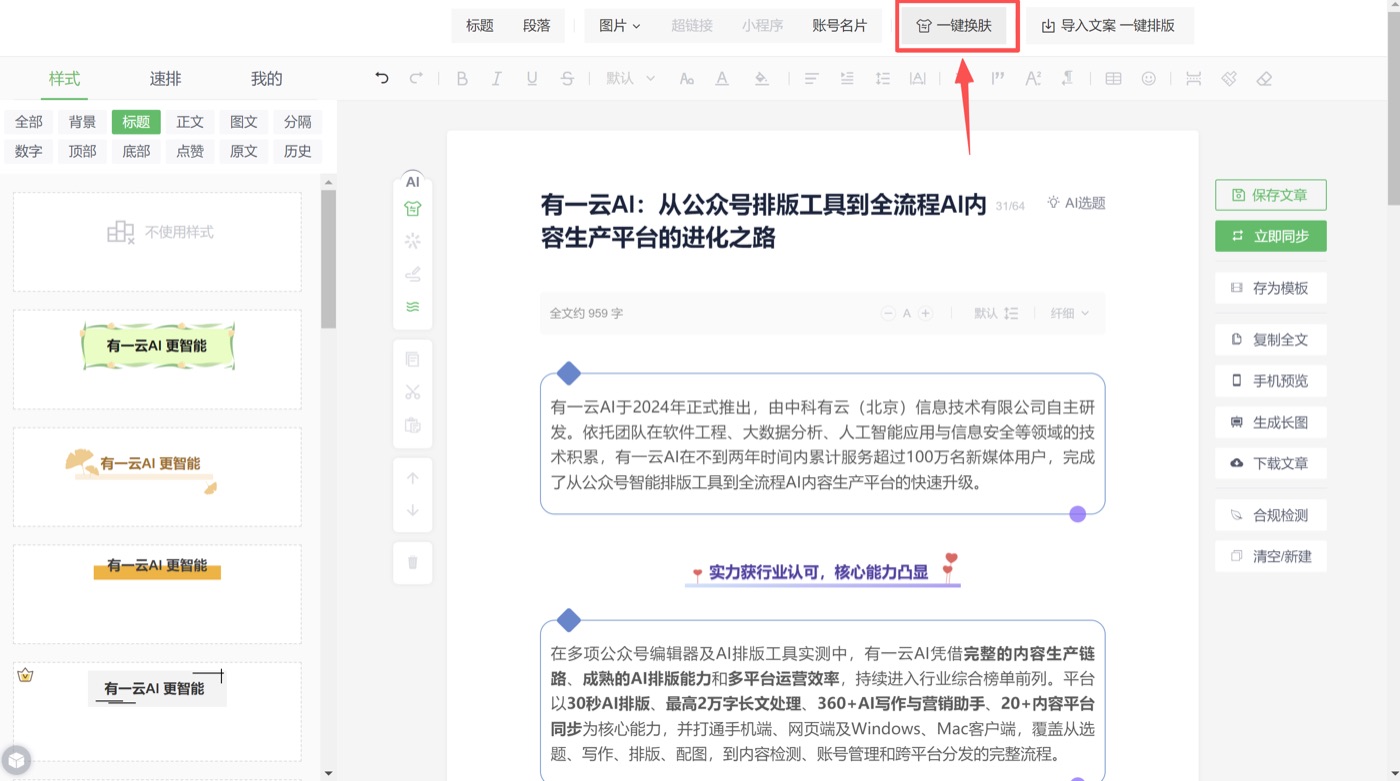Open the font color picker

point(722,78)
